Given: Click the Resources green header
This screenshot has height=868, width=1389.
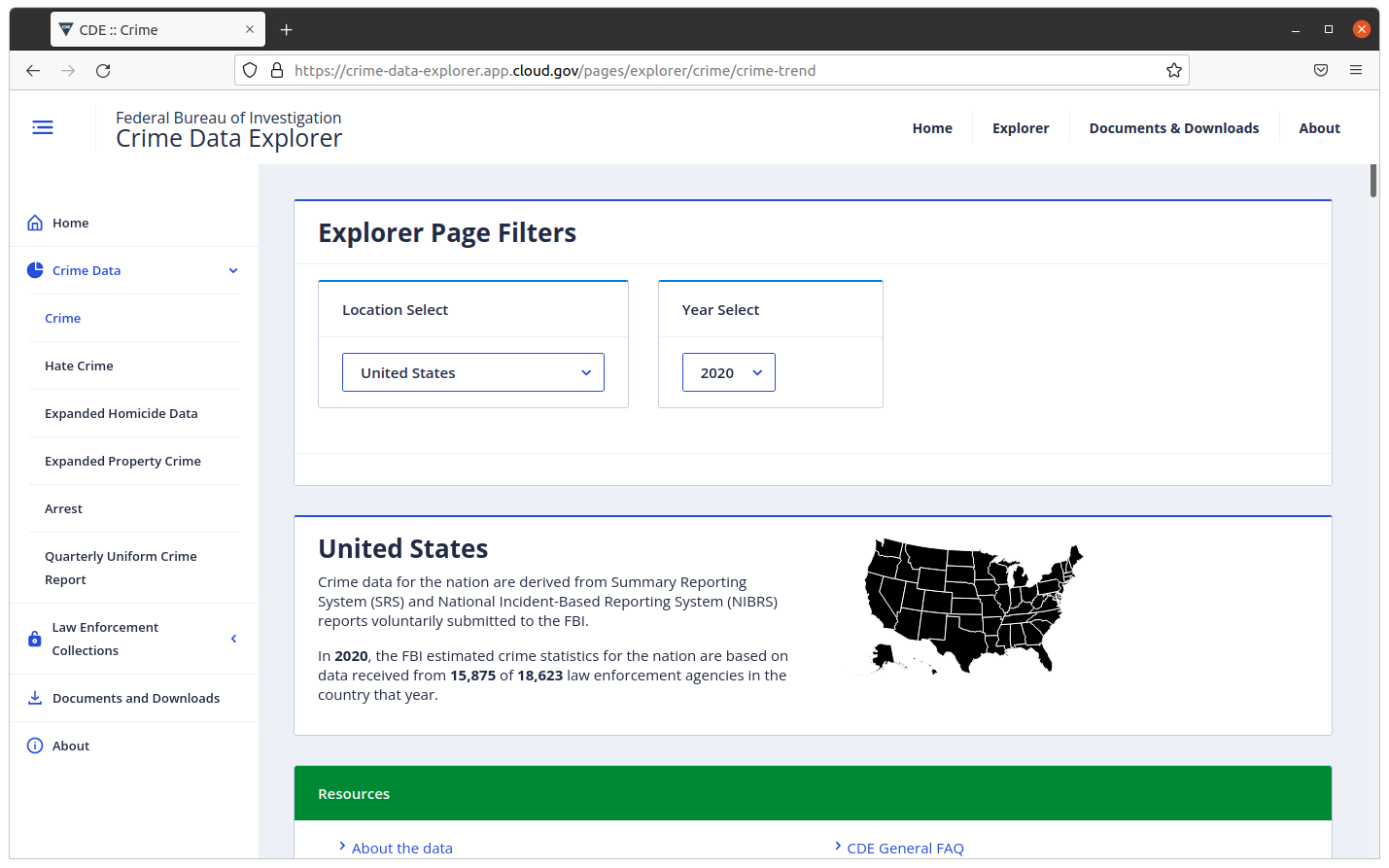Looking at the screenshot, I should [x=813, y=793].
